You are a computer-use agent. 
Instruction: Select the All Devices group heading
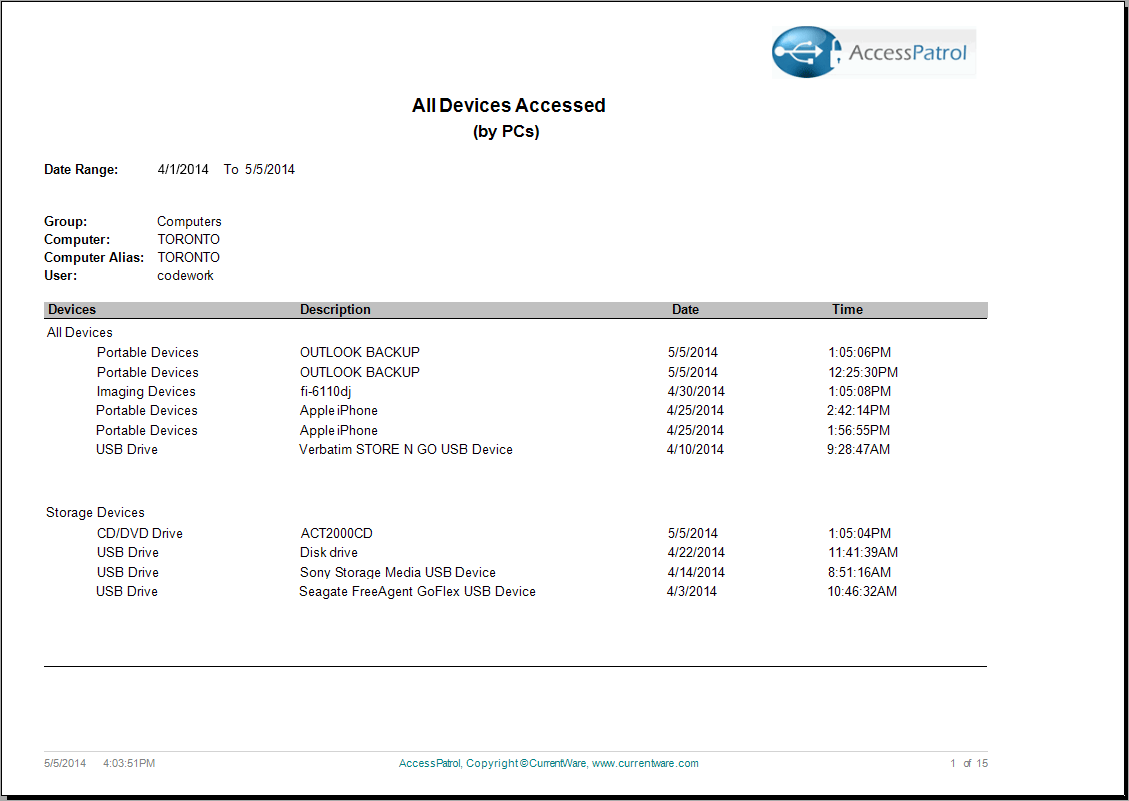click(x=80, y=332)
